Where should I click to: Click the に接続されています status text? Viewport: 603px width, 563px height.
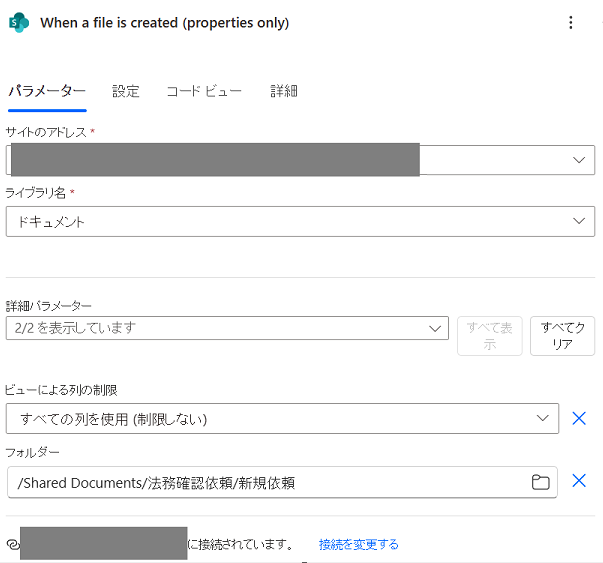pos(240,544)
